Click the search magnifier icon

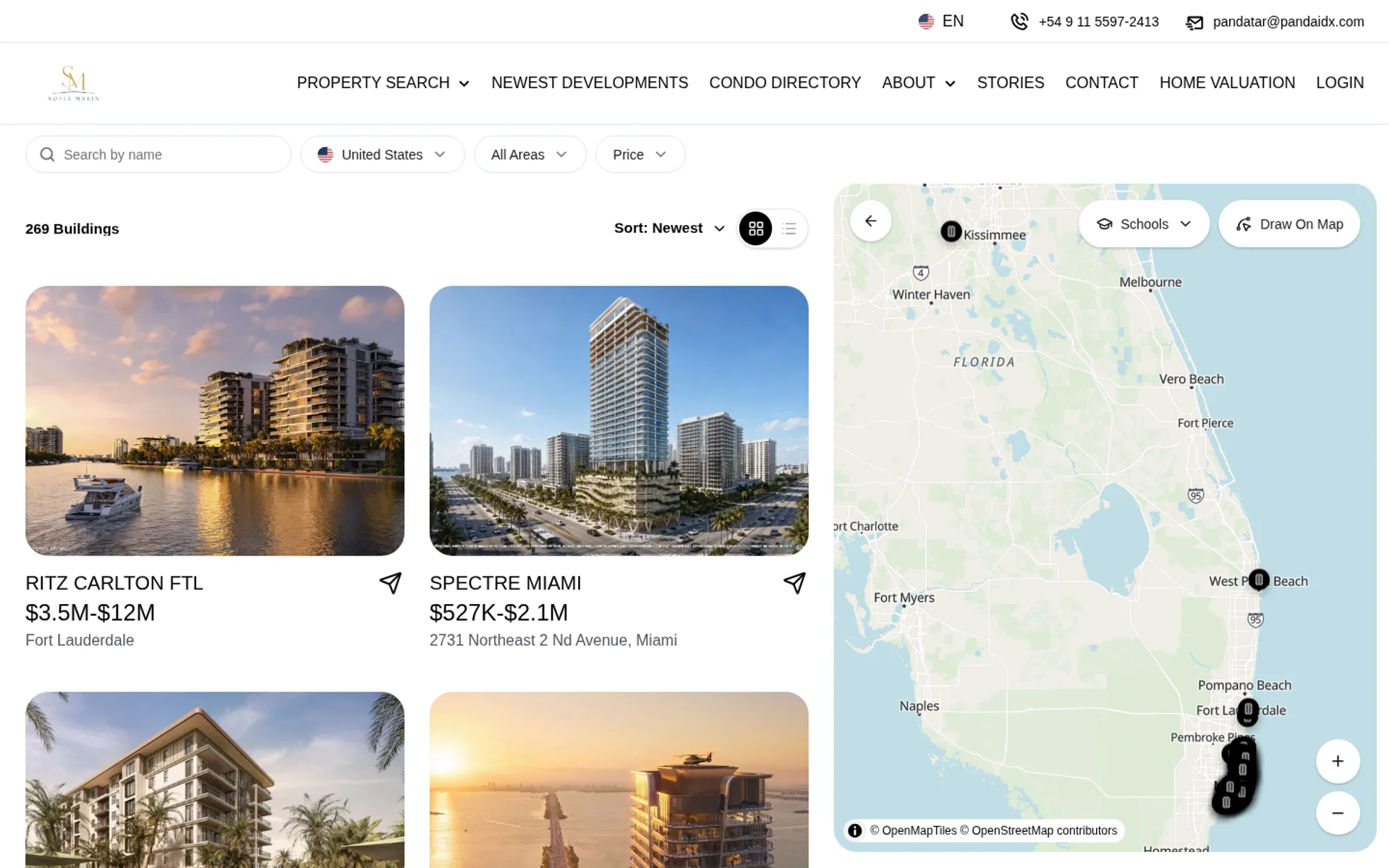[47, 154]
